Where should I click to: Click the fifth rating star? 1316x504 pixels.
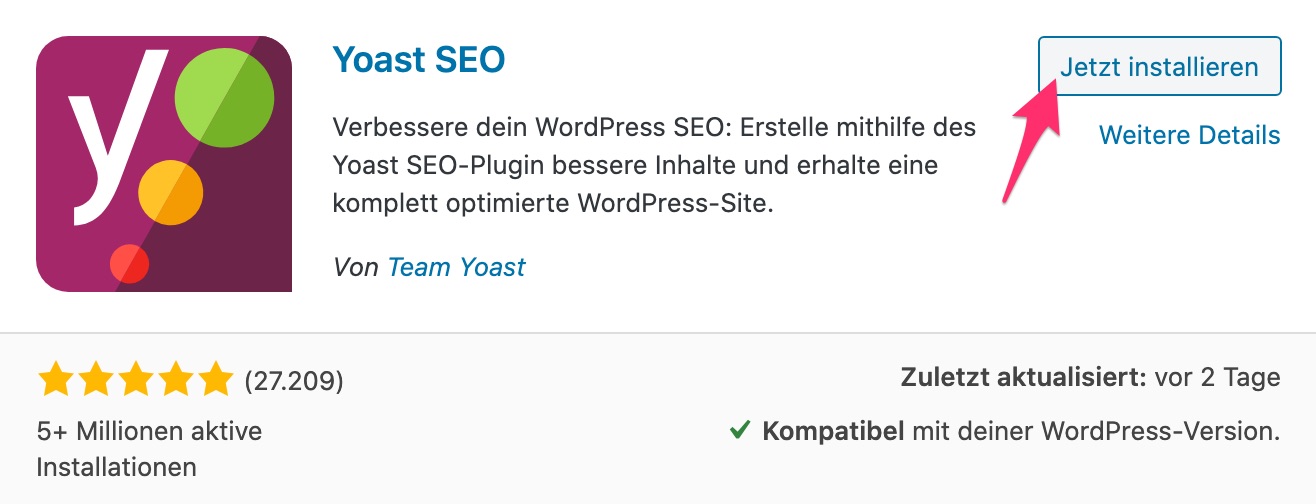[214, 380]
